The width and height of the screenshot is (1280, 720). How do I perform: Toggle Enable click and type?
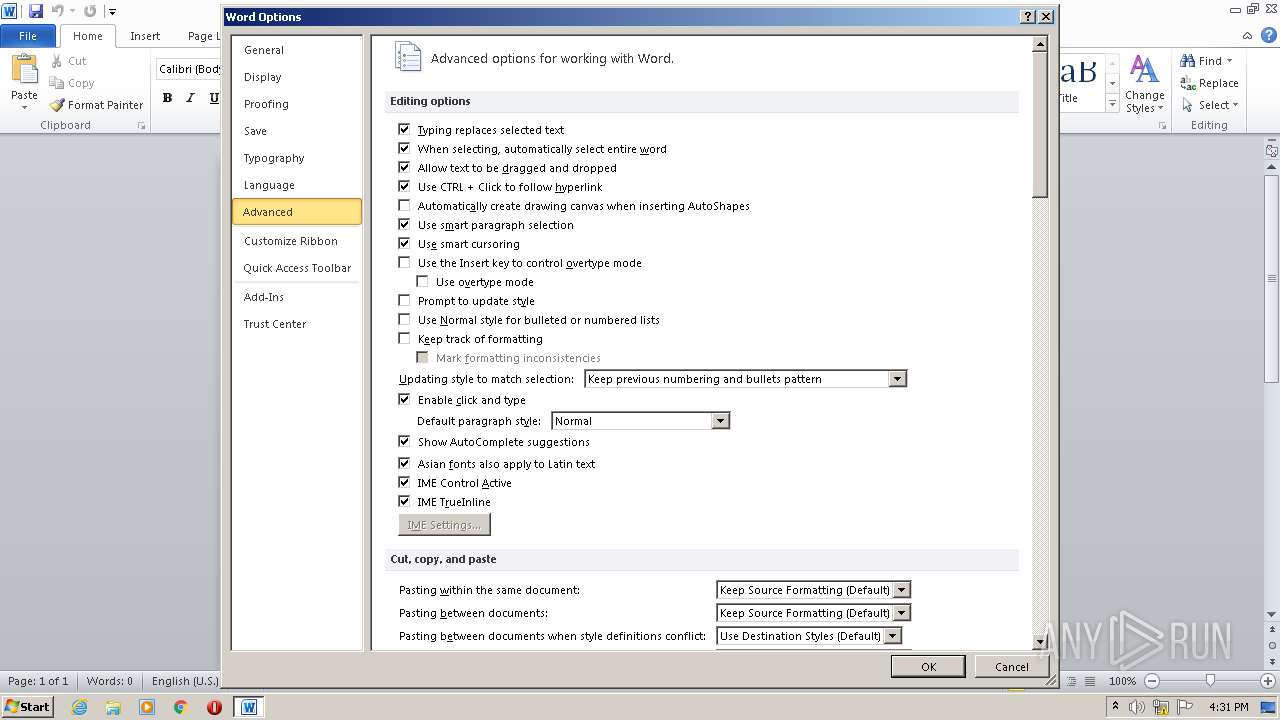click(404, 400)
